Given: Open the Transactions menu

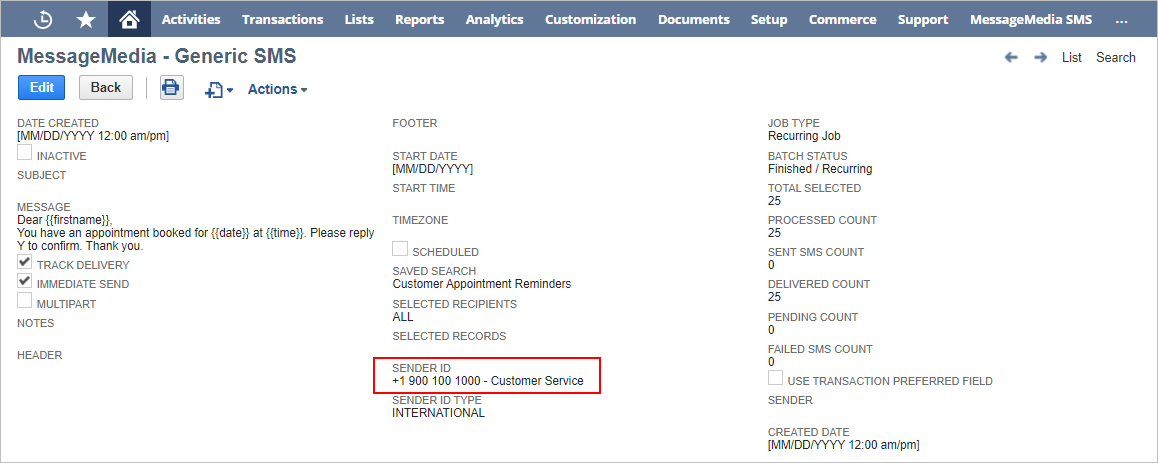Looking at the screenshot, I should pyautogui.click(x=282, y=20).
